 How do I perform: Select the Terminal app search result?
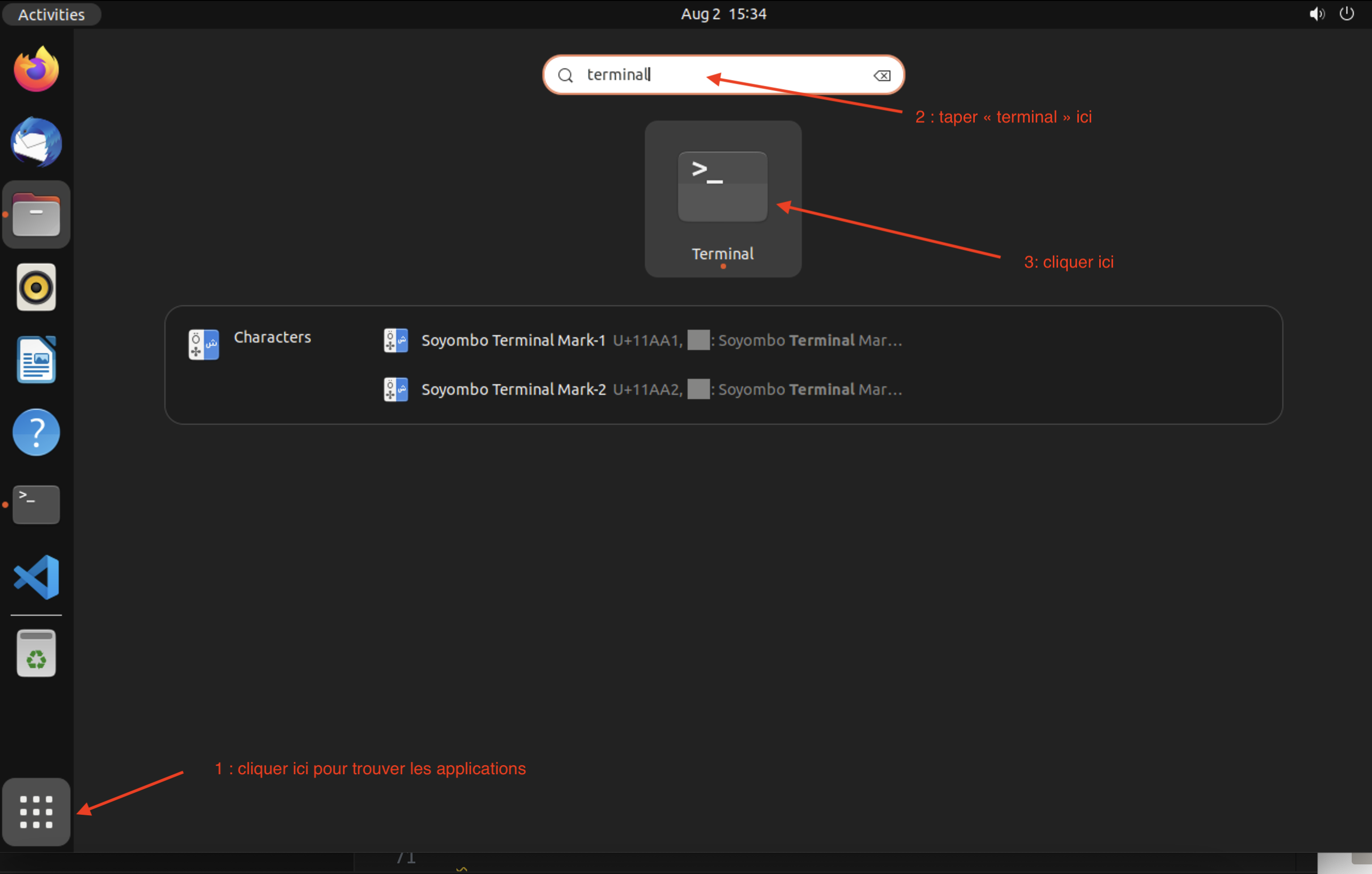coord(722,199)
